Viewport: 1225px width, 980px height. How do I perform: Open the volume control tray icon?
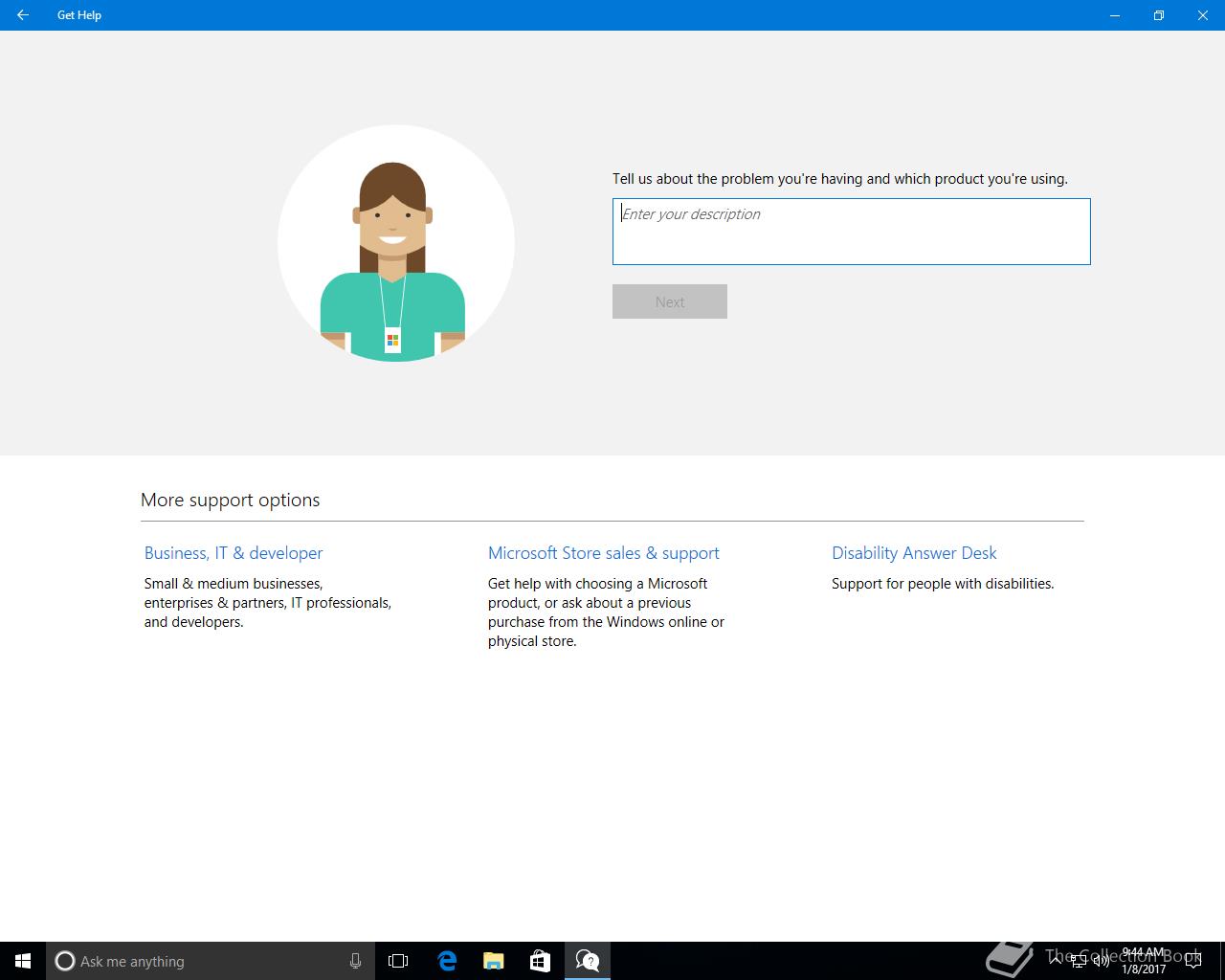(x=1101, y=961)
